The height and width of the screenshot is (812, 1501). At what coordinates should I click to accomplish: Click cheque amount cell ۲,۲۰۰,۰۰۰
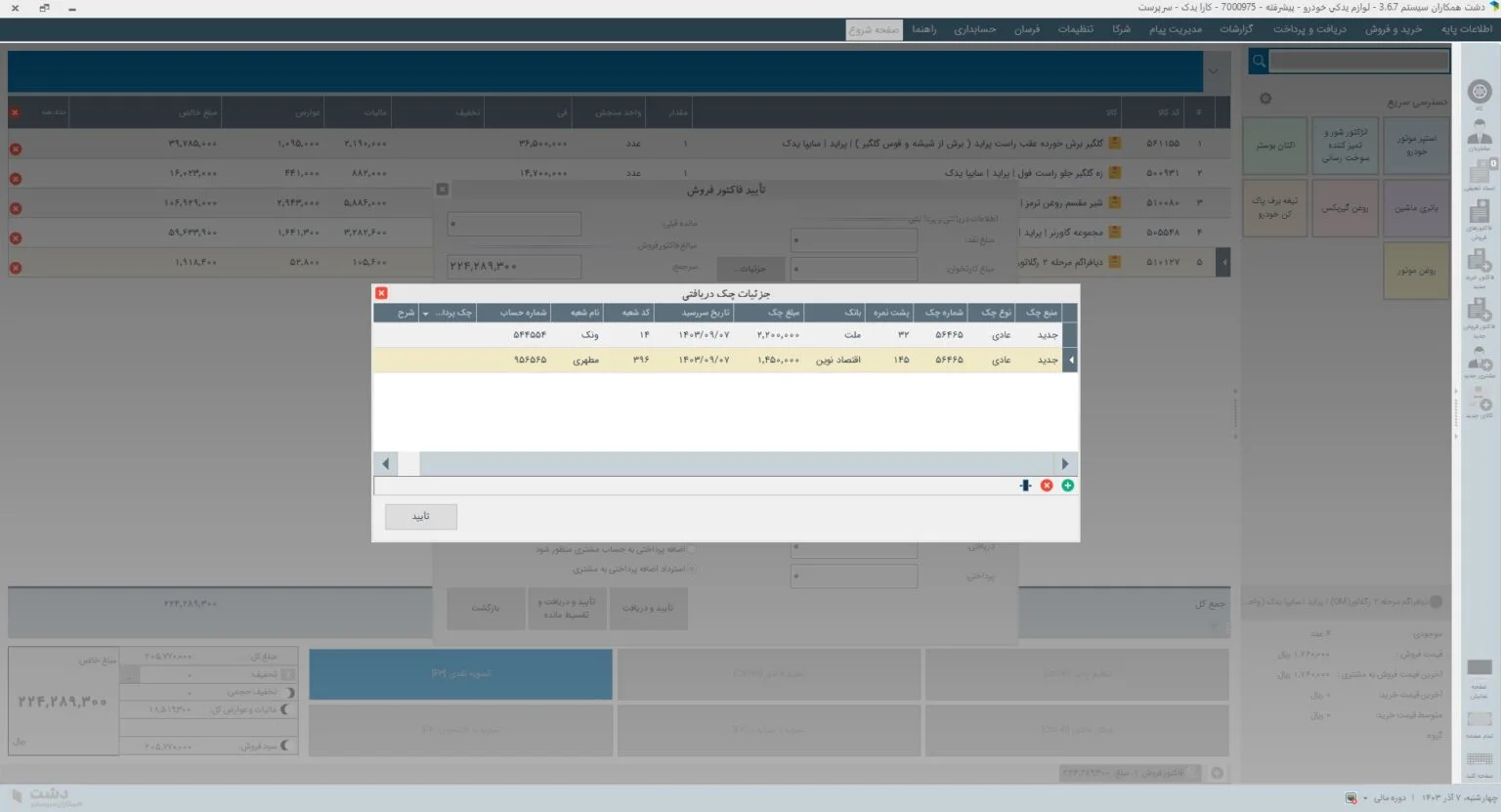(778, 335)
